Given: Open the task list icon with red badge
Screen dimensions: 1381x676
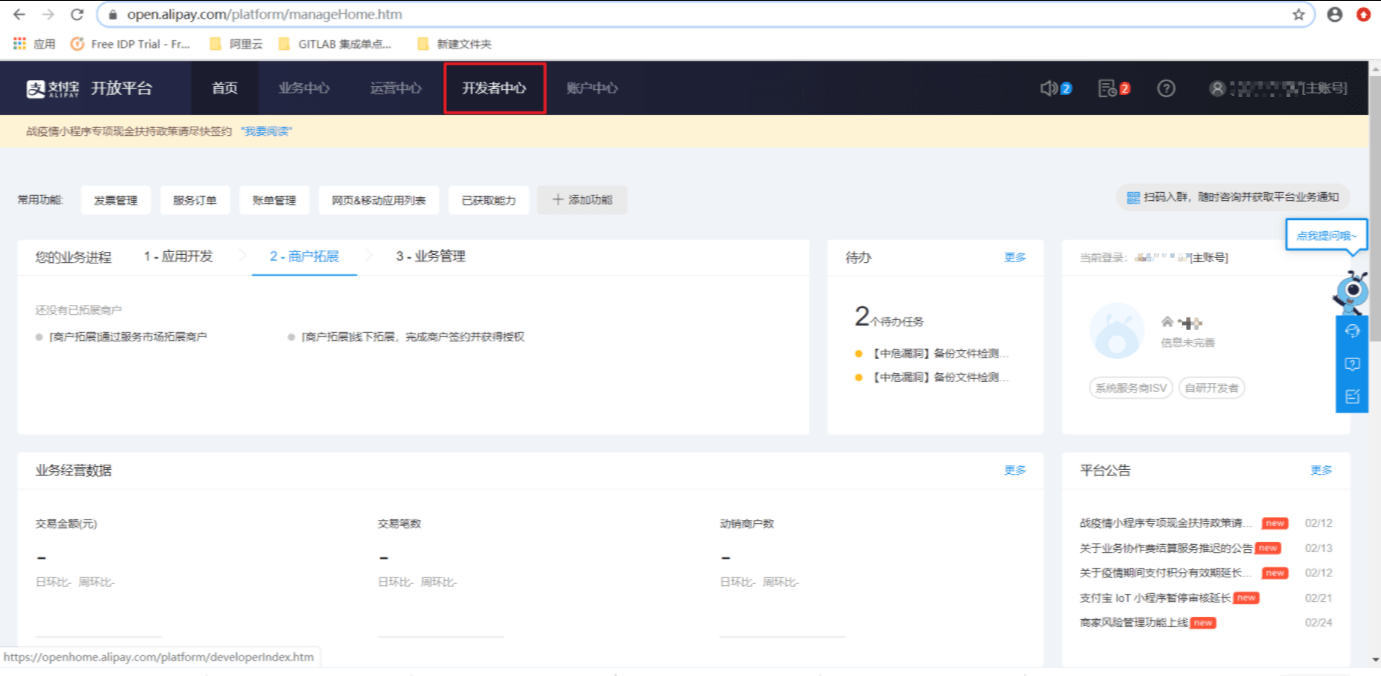Looking at the screenshot, I should (x=1107, y=88).
